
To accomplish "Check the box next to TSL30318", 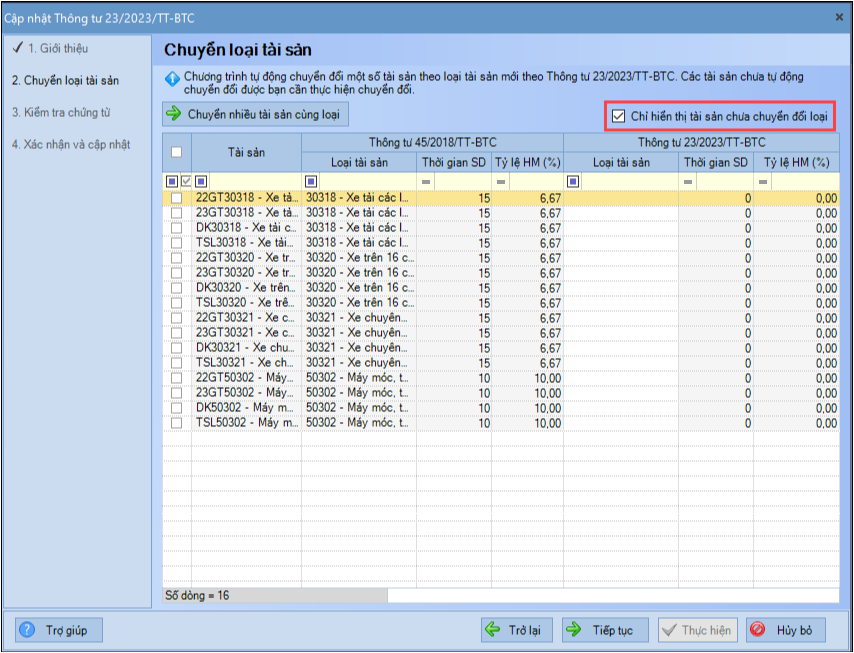I will 176,243.
